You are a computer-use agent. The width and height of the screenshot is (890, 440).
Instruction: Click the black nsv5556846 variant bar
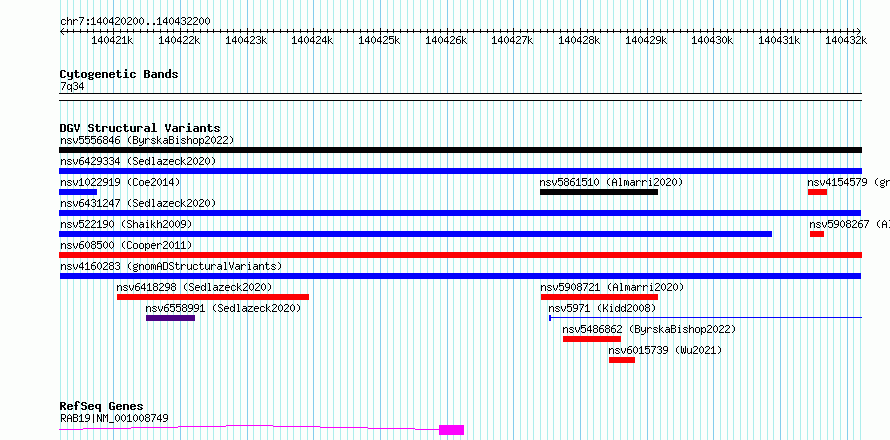click(x=460, y=150)
